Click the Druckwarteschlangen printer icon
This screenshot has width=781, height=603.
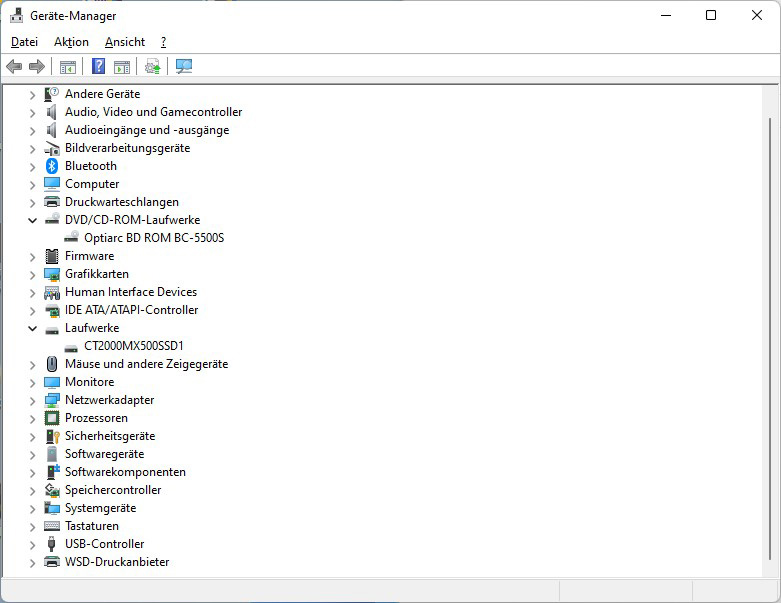click(x=52, y=202)
